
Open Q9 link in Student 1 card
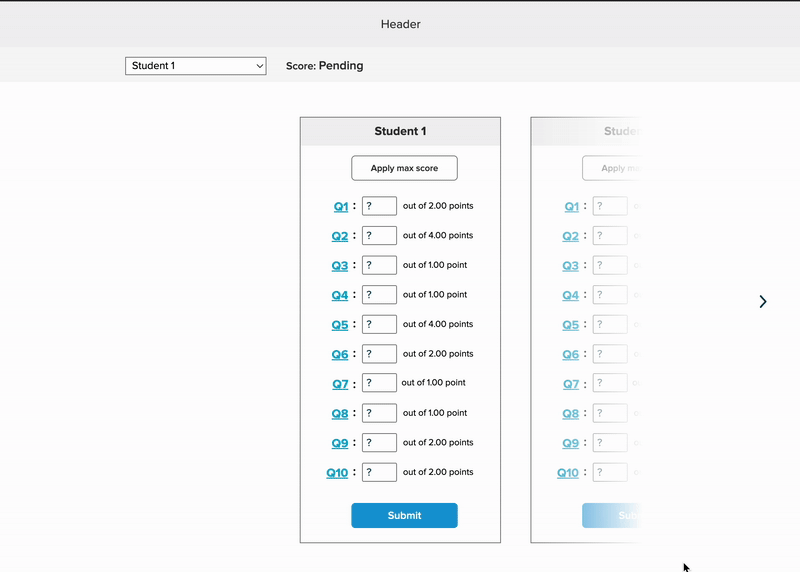[x=340, y=443]
